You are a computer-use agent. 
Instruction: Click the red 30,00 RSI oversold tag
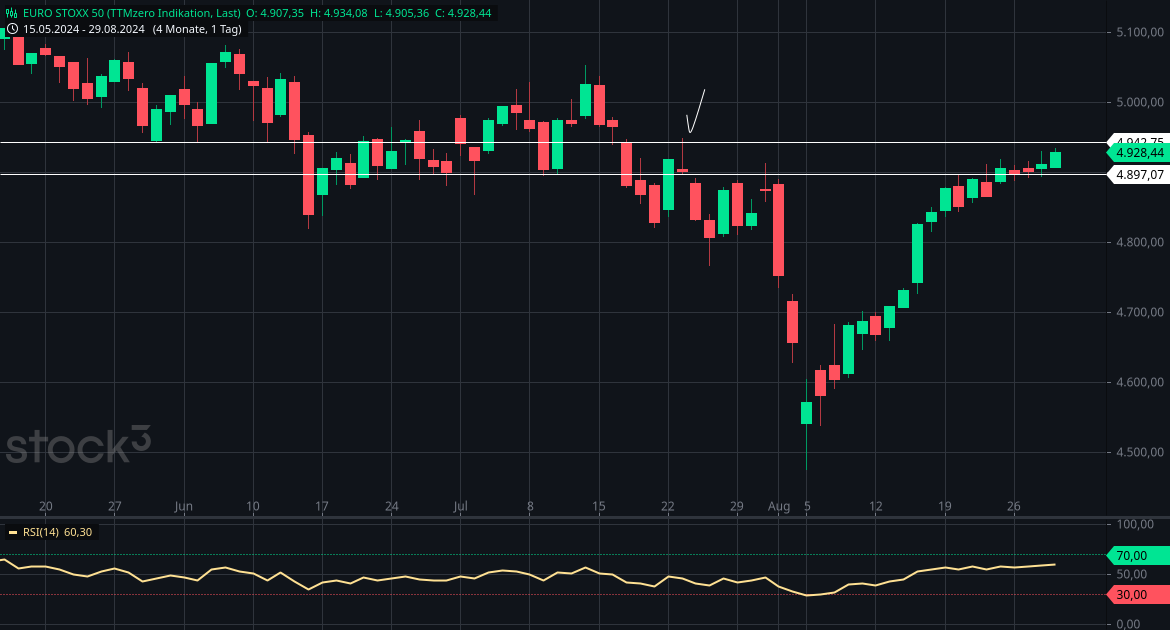point(1138,595)
